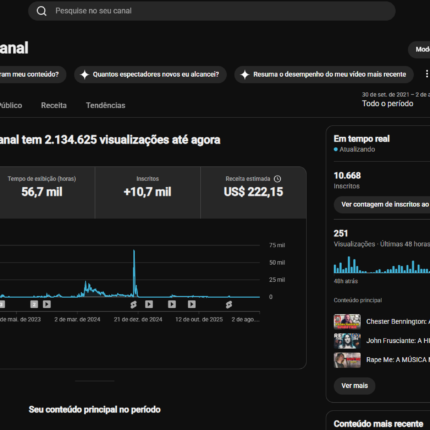Click 'Ver contagem de inscritos ao' button

[x=382, y=204]
